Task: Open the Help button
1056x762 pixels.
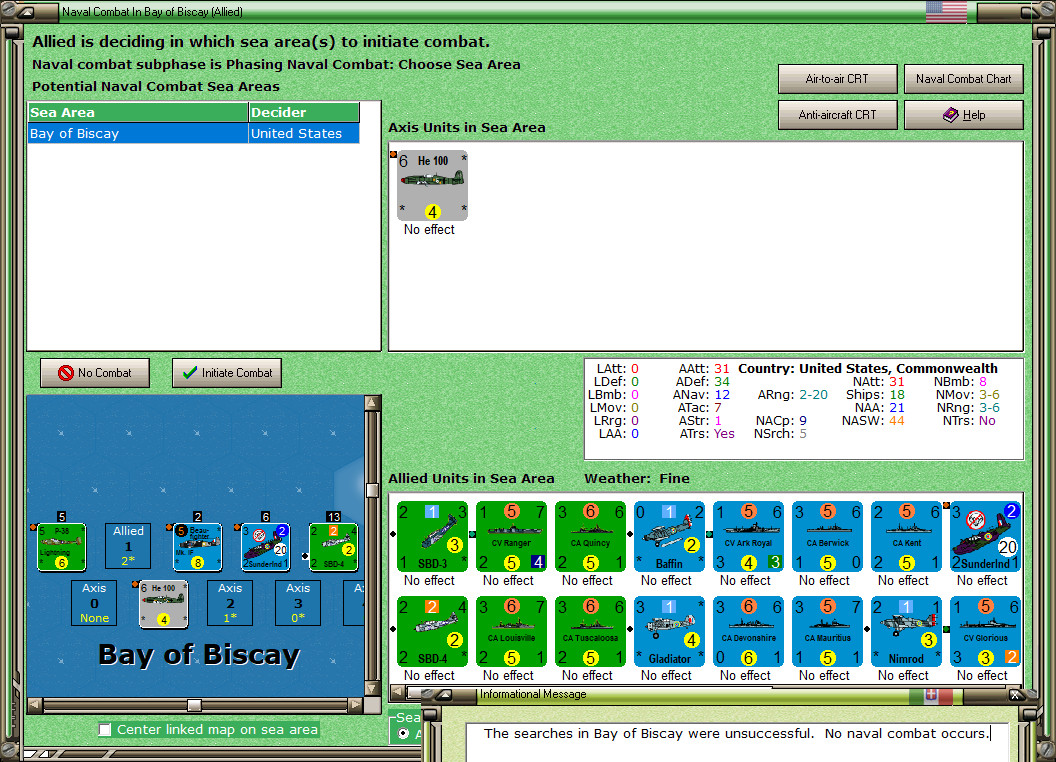Action: click(963, 115)
